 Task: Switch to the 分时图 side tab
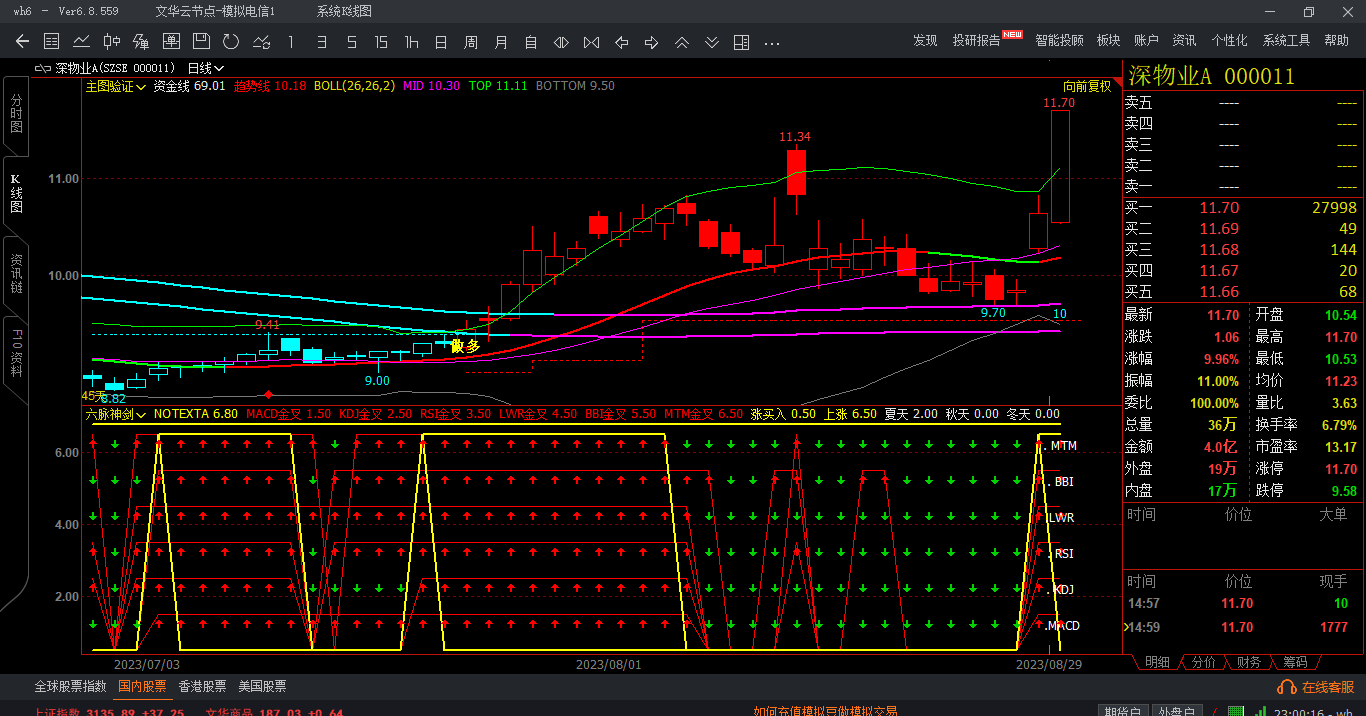click(x=16, y=115)
